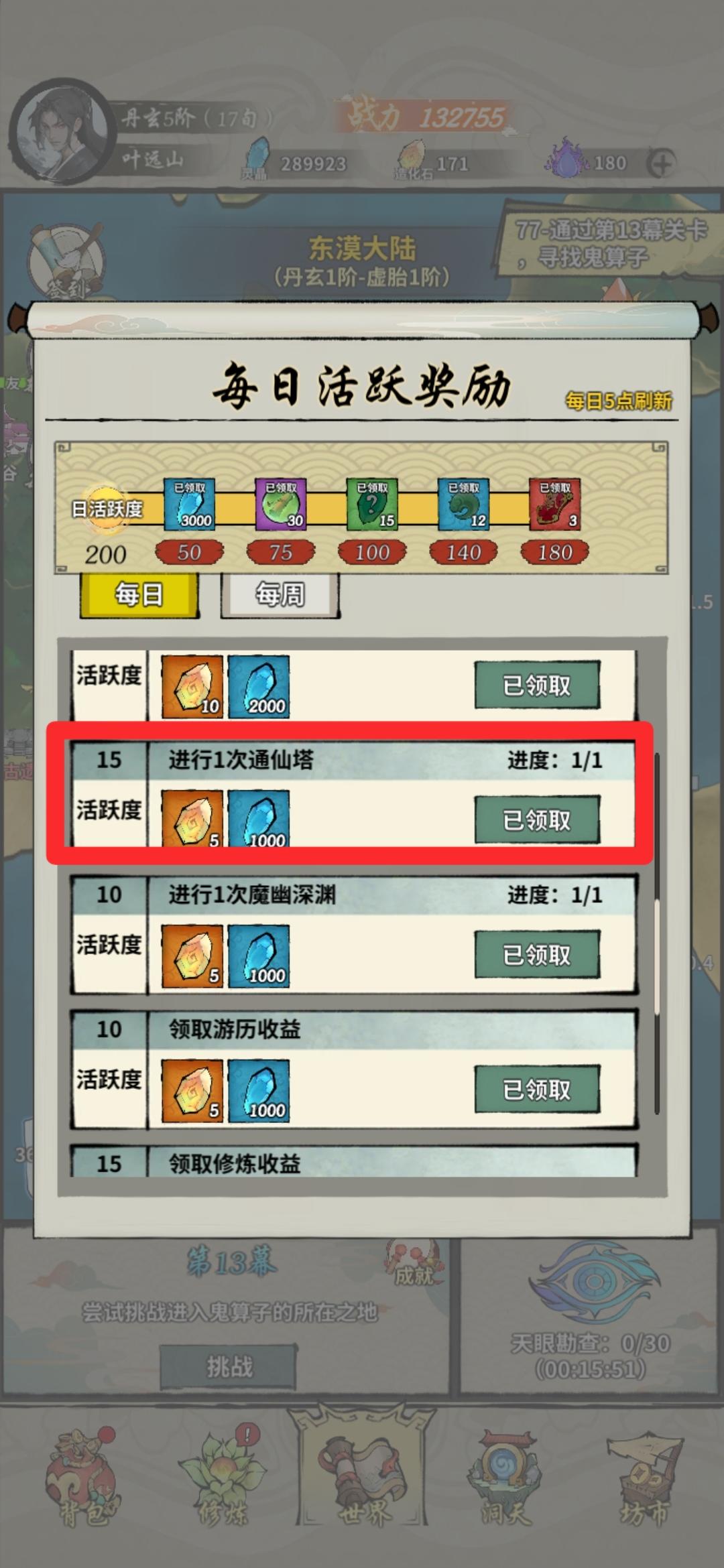Tap the 75 activity purple reward icon
The height and width of the screenshot is (1568, 724).
pos(281,504)
